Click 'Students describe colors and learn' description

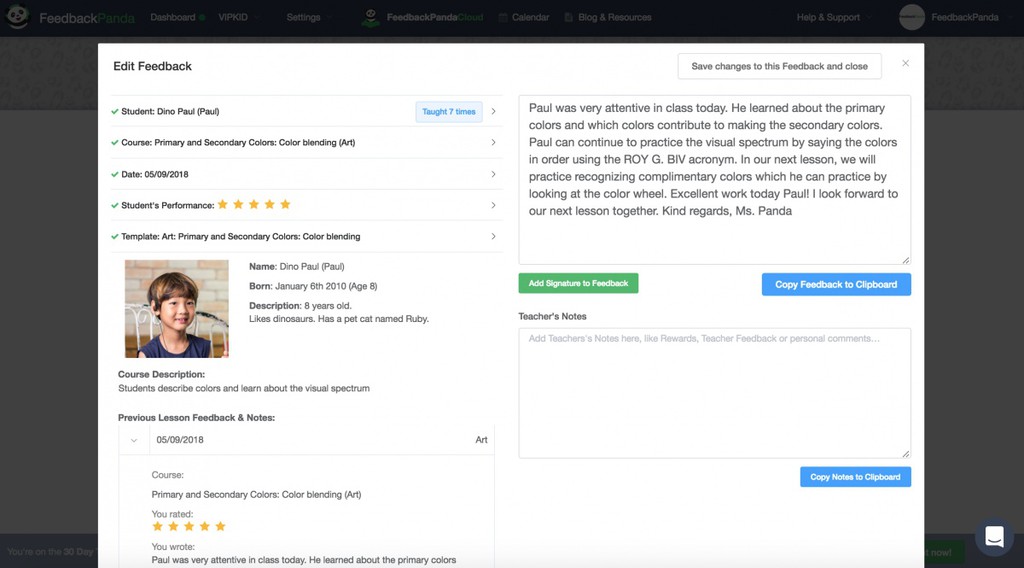pos(244,388)
